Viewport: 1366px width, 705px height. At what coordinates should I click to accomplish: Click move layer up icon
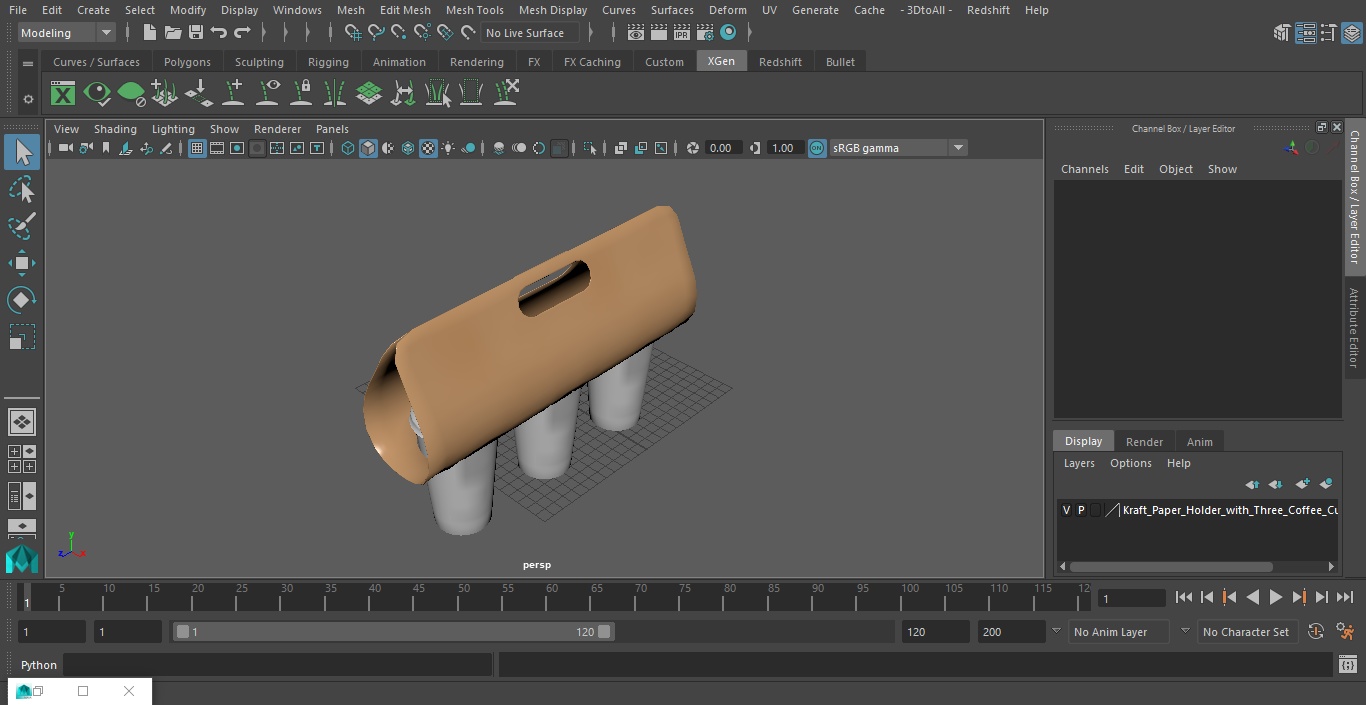tap(1252, 484)
